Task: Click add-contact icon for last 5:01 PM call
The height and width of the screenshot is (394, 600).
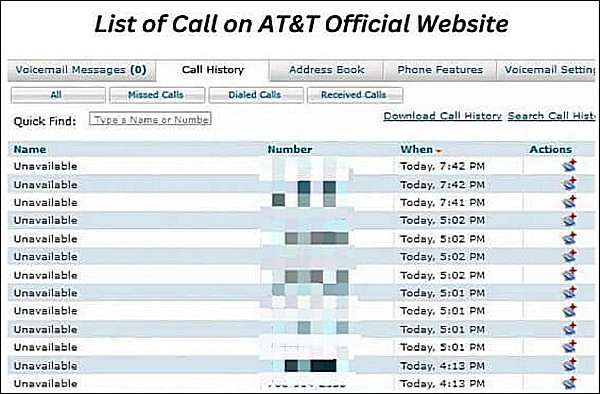Action: point(569,347)
